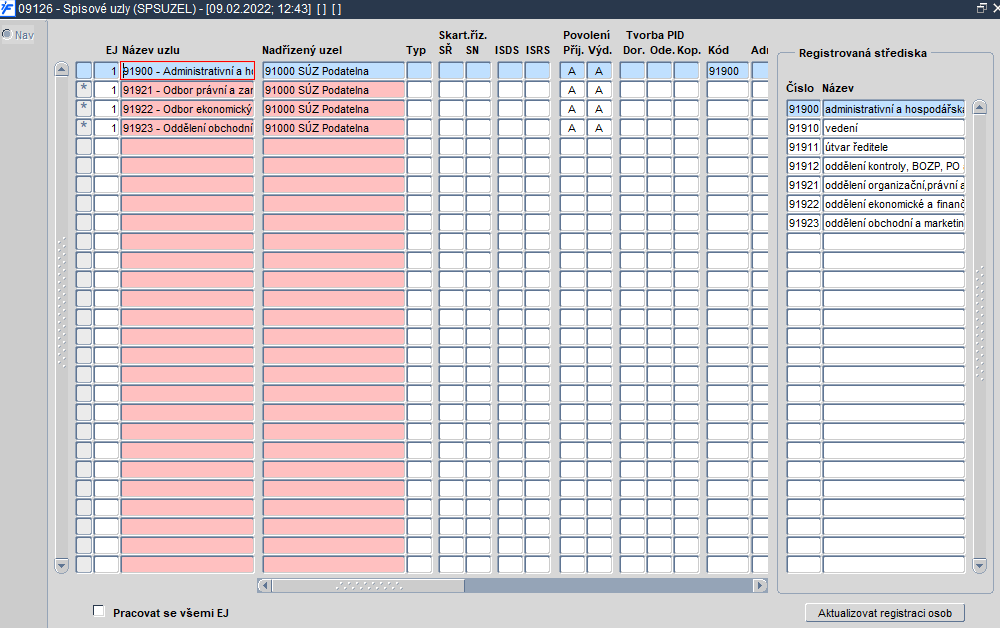The height and width of the screenshot is (628, 1000).
Task: Enable the Pracovat se všemi EJ checkbox
Action: 99,611
